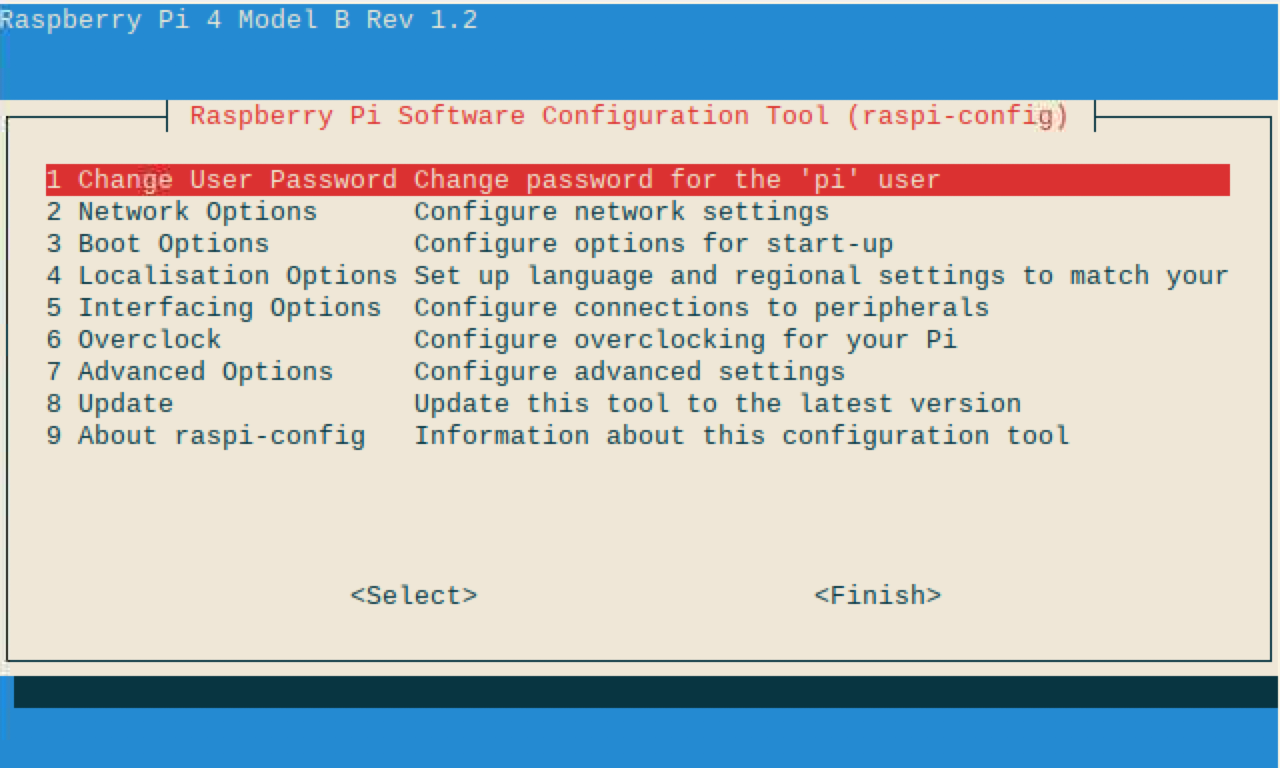
Task: Select the Update menu item
Action: [x=638, y=404]
